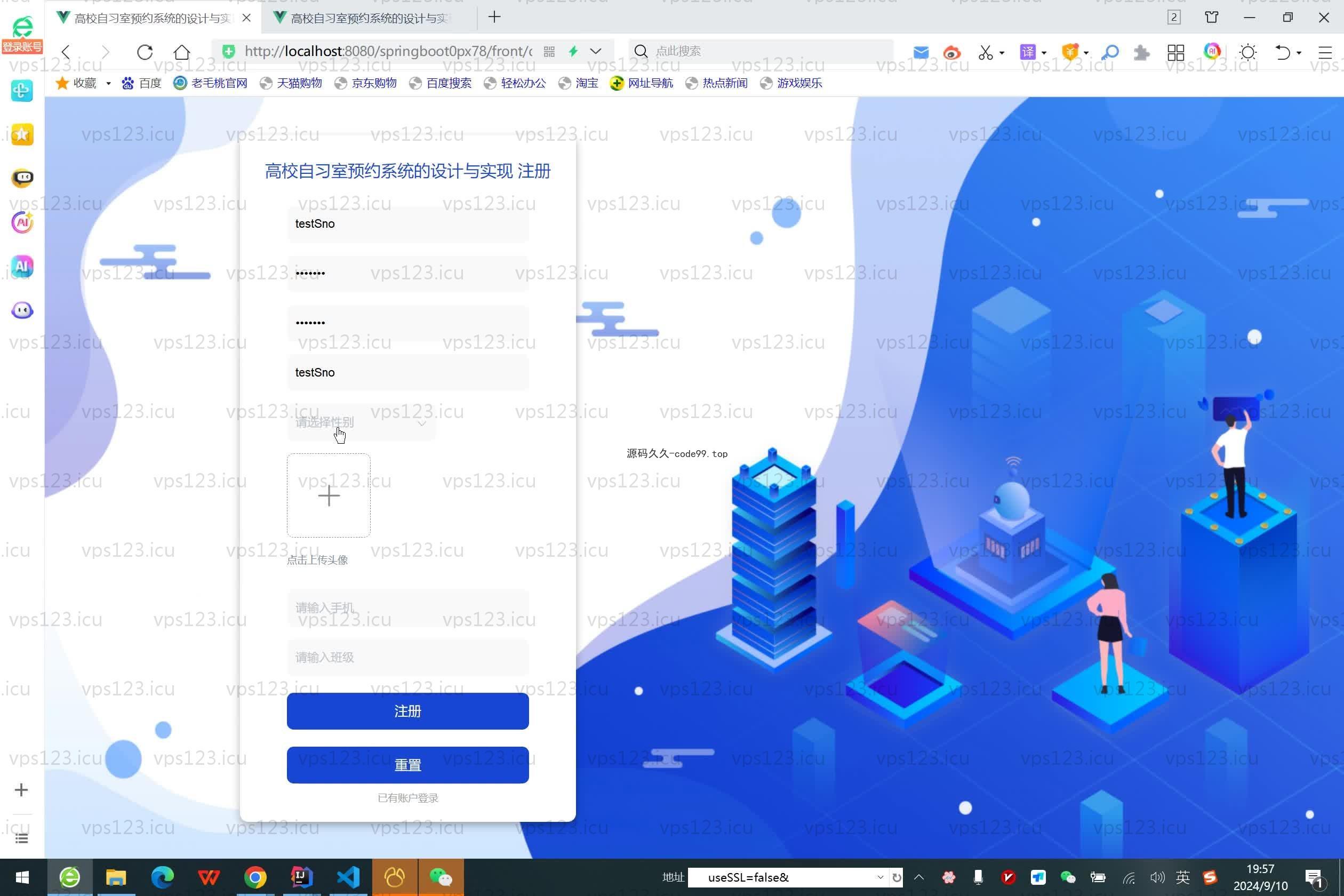Open the Weibo toolbar icon
1344x896 pixels.
[951, 53]
